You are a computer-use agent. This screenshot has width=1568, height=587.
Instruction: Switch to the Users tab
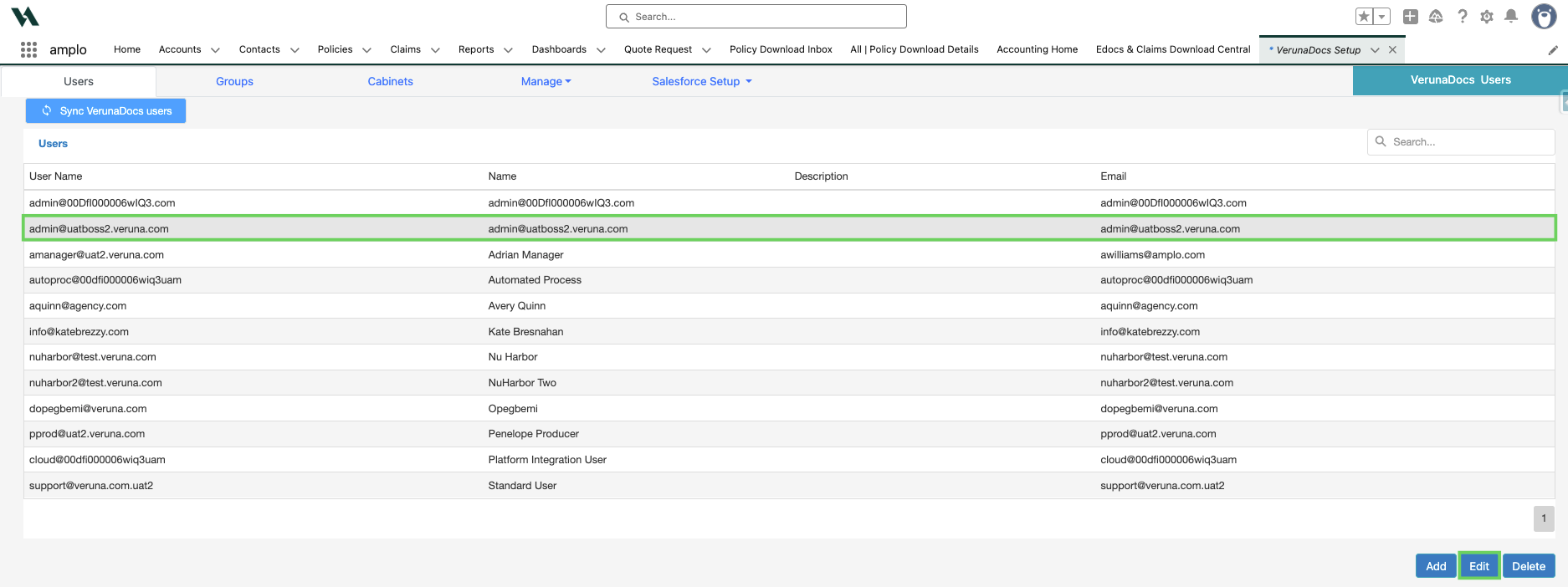[79, 81]
